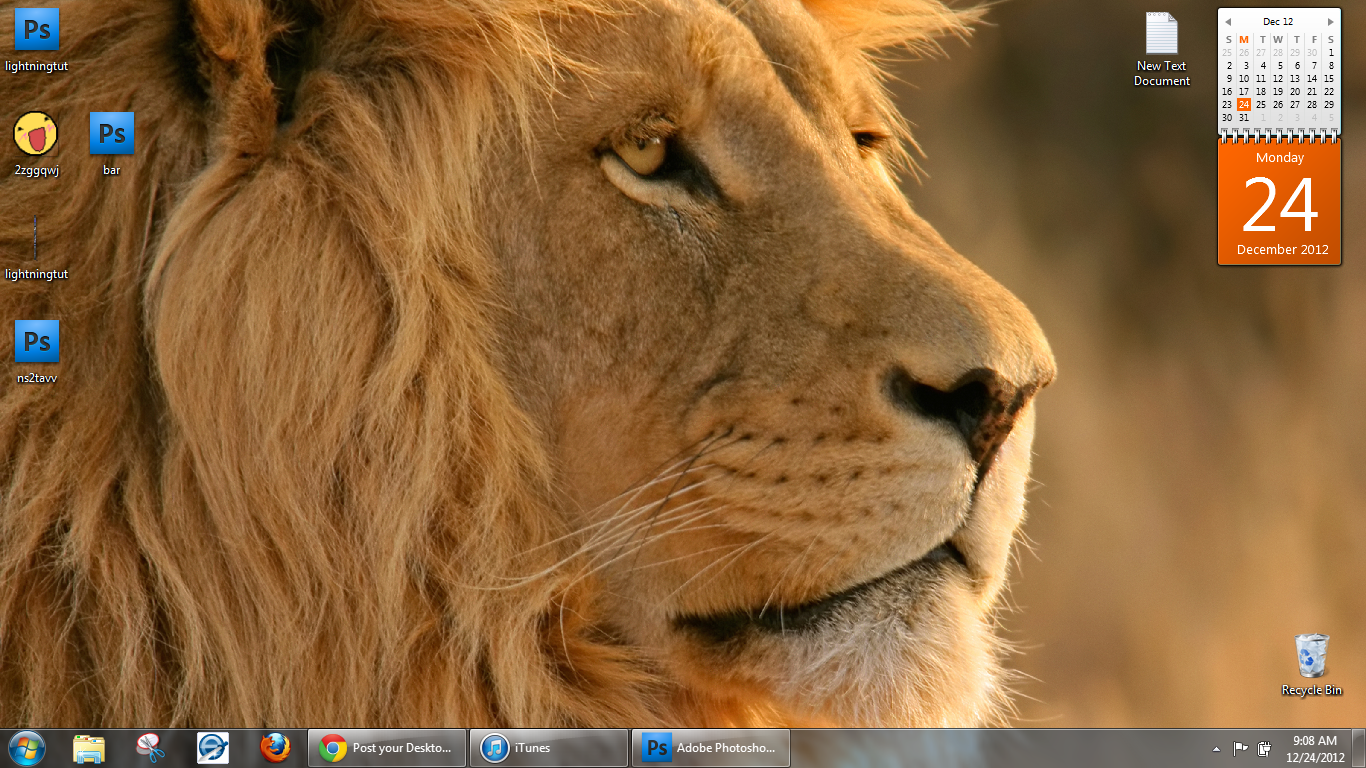
Task: Select date 31 in the calendar grid
Action: pos(1244,117)
